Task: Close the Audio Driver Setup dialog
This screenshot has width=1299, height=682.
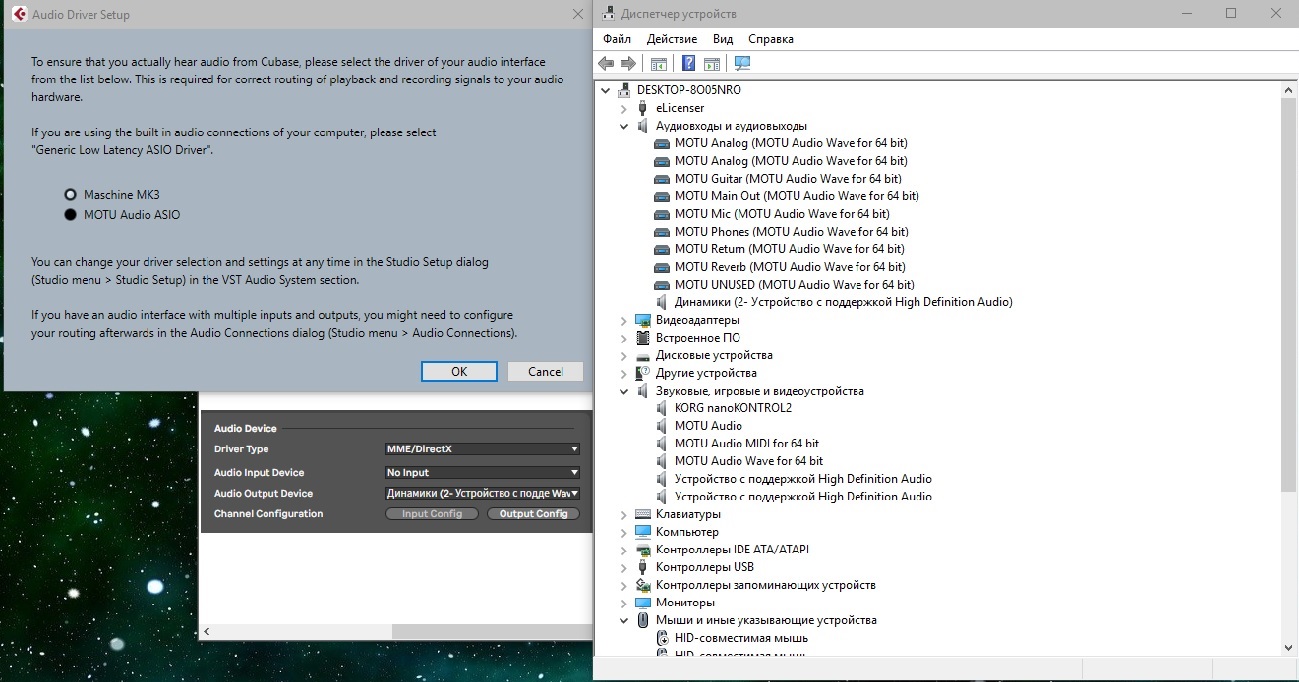Action: [577, 14]
